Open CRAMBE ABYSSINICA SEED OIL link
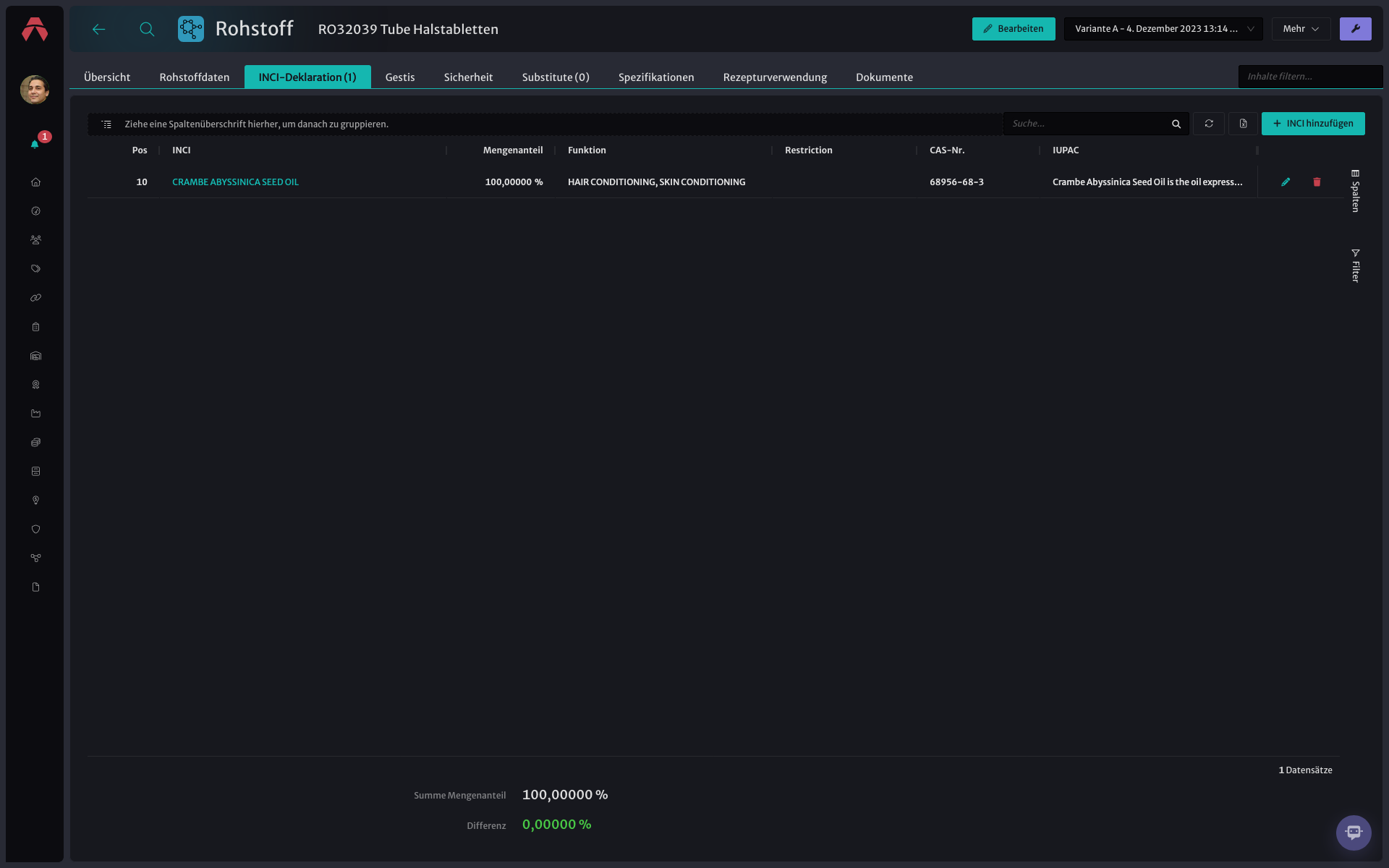Screen dimensions: 1389x868 pyautogui.click(x=235, y=182)
